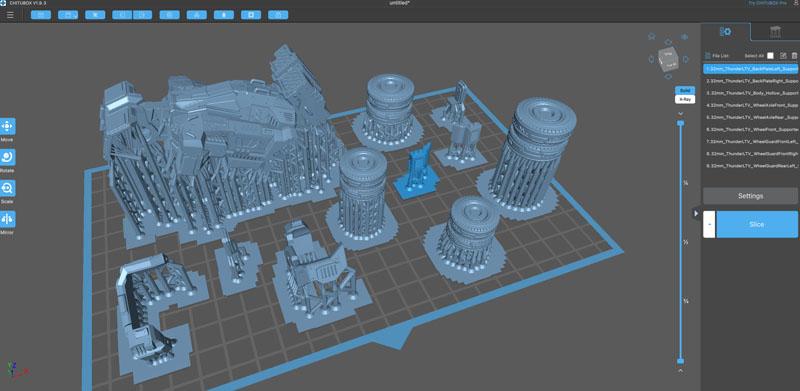Image resolution: width=800 pixels, height=391 pixels.
Task: Select file 2 BackPlateRight in list
Action: tap(750, 81)
